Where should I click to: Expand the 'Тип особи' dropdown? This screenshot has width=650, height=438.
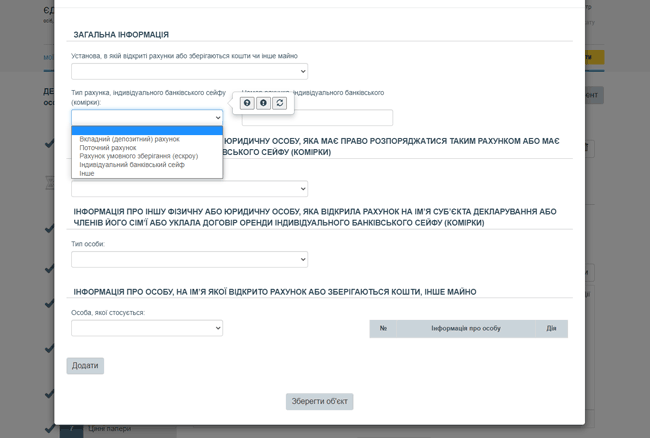(x=189, y=260)
